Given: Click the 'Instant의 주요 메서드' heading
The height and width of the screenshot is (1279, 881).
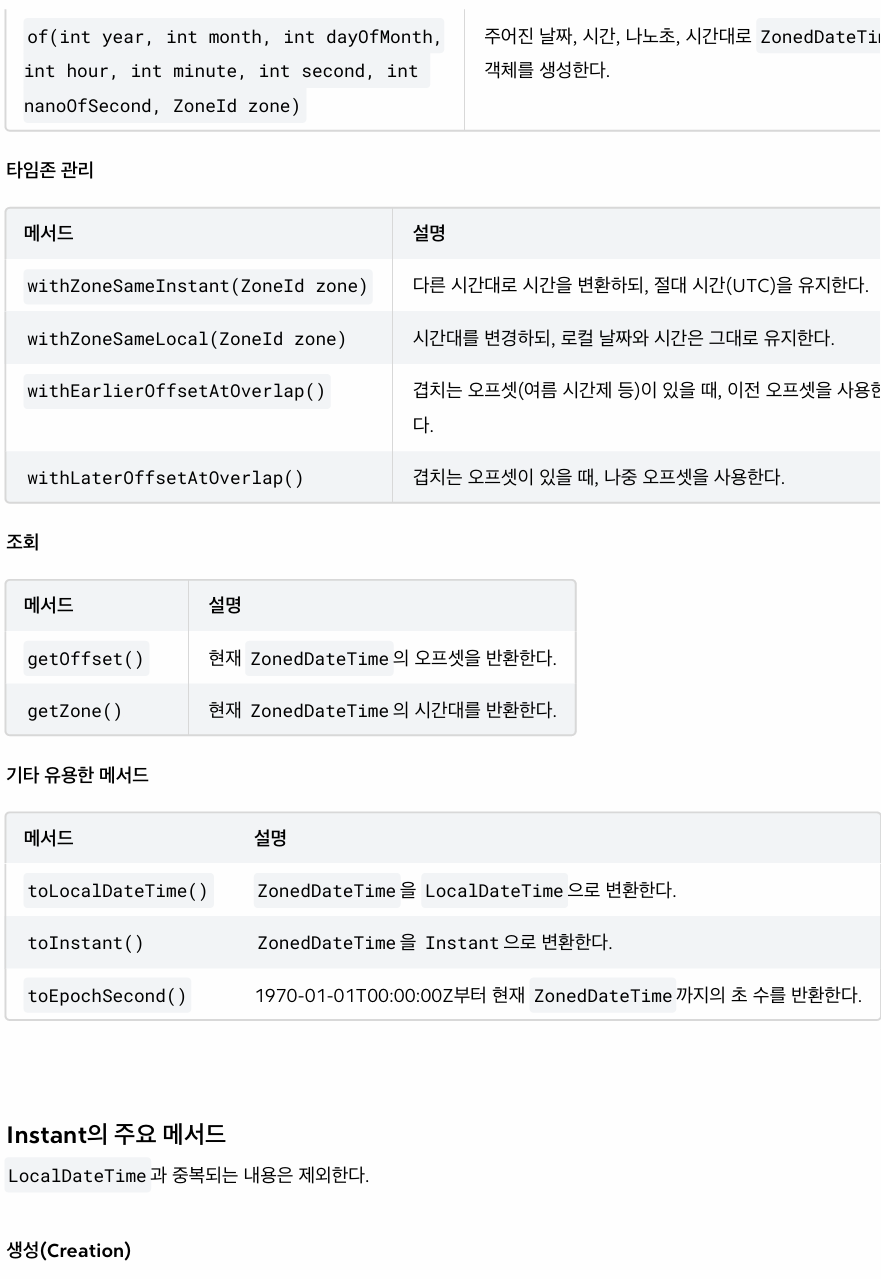Looking at the screenshot, I should click(116, 1134).
